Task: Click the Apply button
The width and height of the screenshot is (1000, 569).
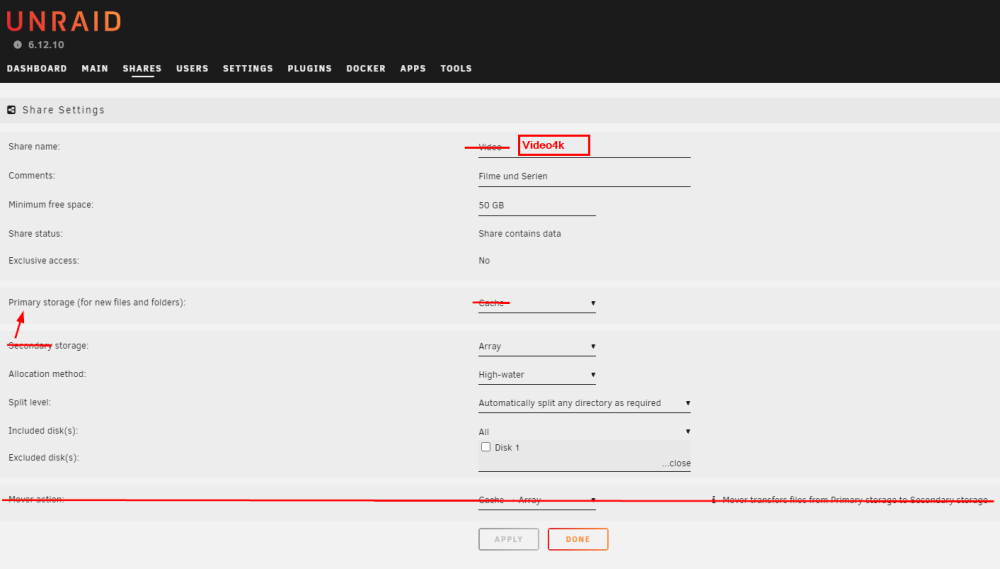Action: tap(509, 539)
